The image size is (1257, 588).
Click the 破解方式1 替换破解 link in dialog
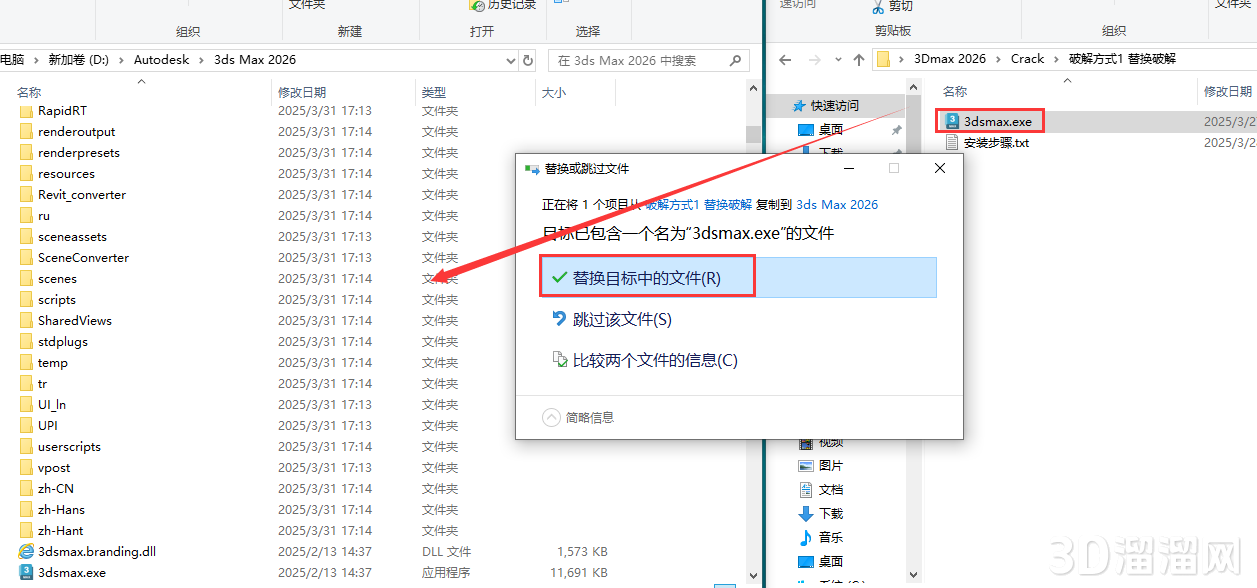(x=698, y=204)
